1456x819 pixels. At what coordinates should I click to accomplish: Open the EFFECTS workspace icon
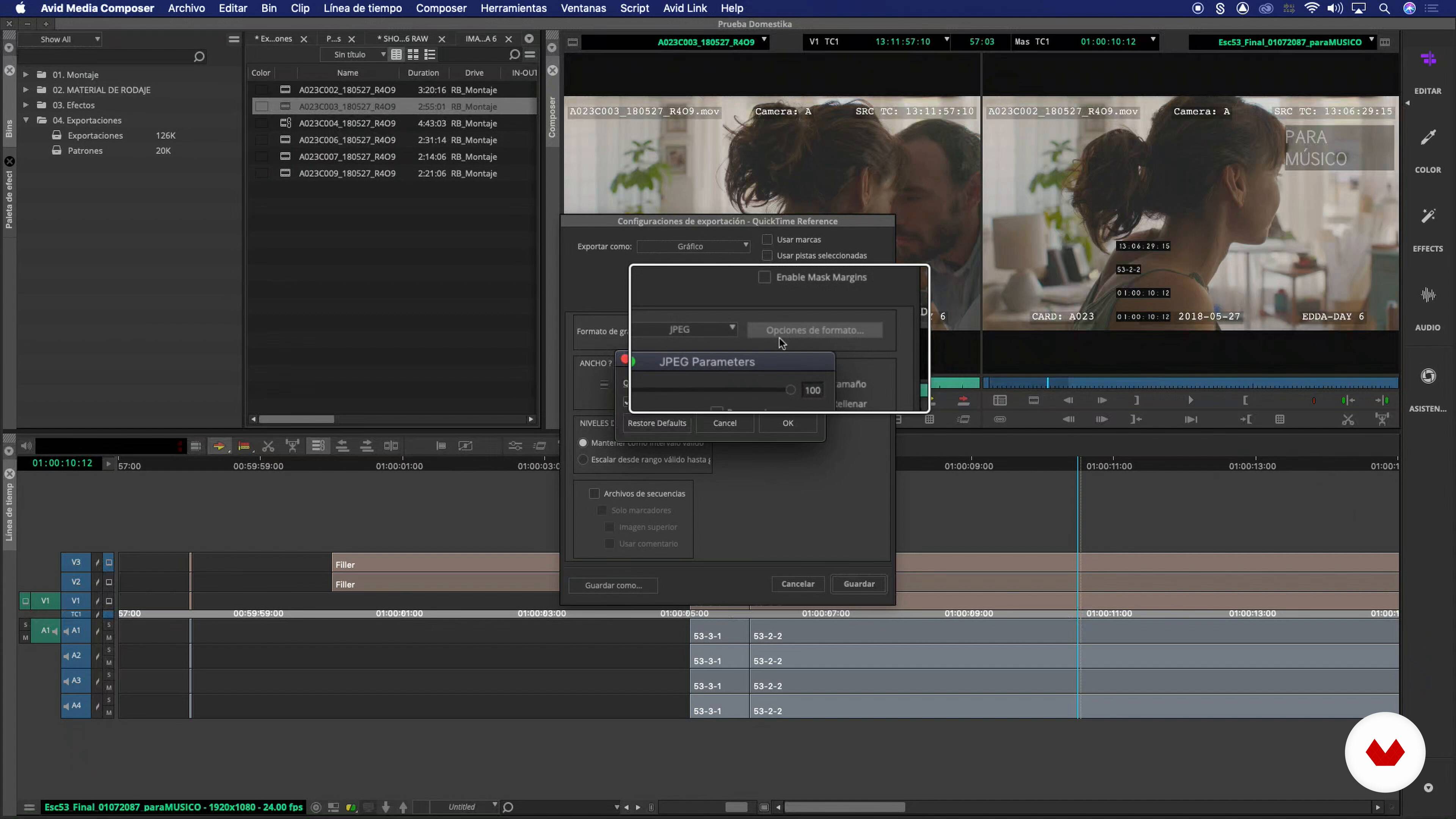coord(1428,217)
